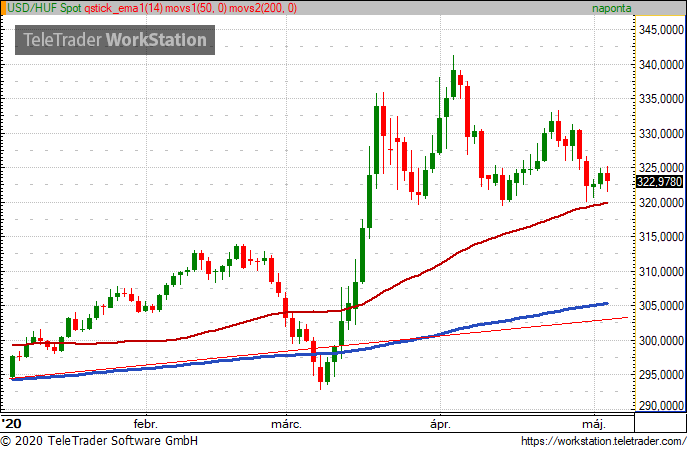Click the 320,0000 price axis label
The height and width of the screenshot is (450, 687).
[661, 203]
